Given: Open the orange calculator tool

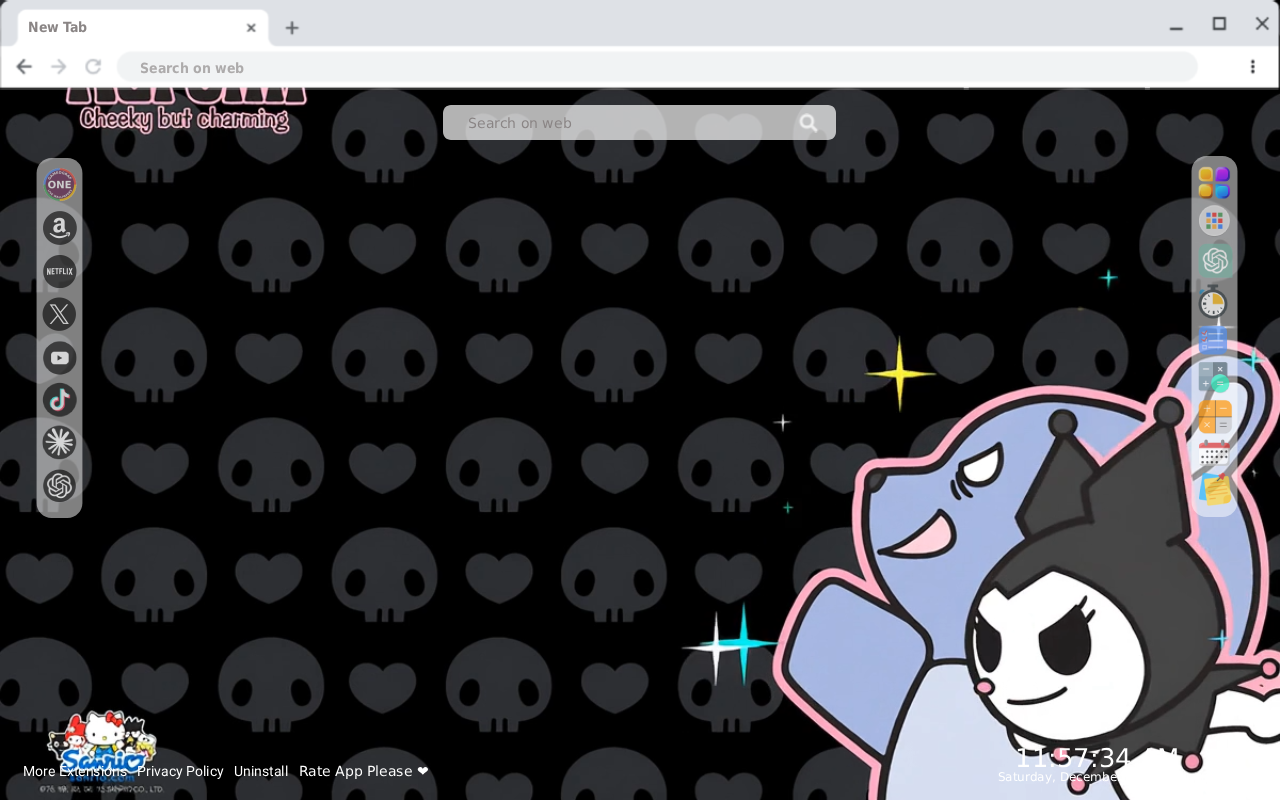Looking at the screenshot, I should pyautogui.click(x=1215, y=416).
